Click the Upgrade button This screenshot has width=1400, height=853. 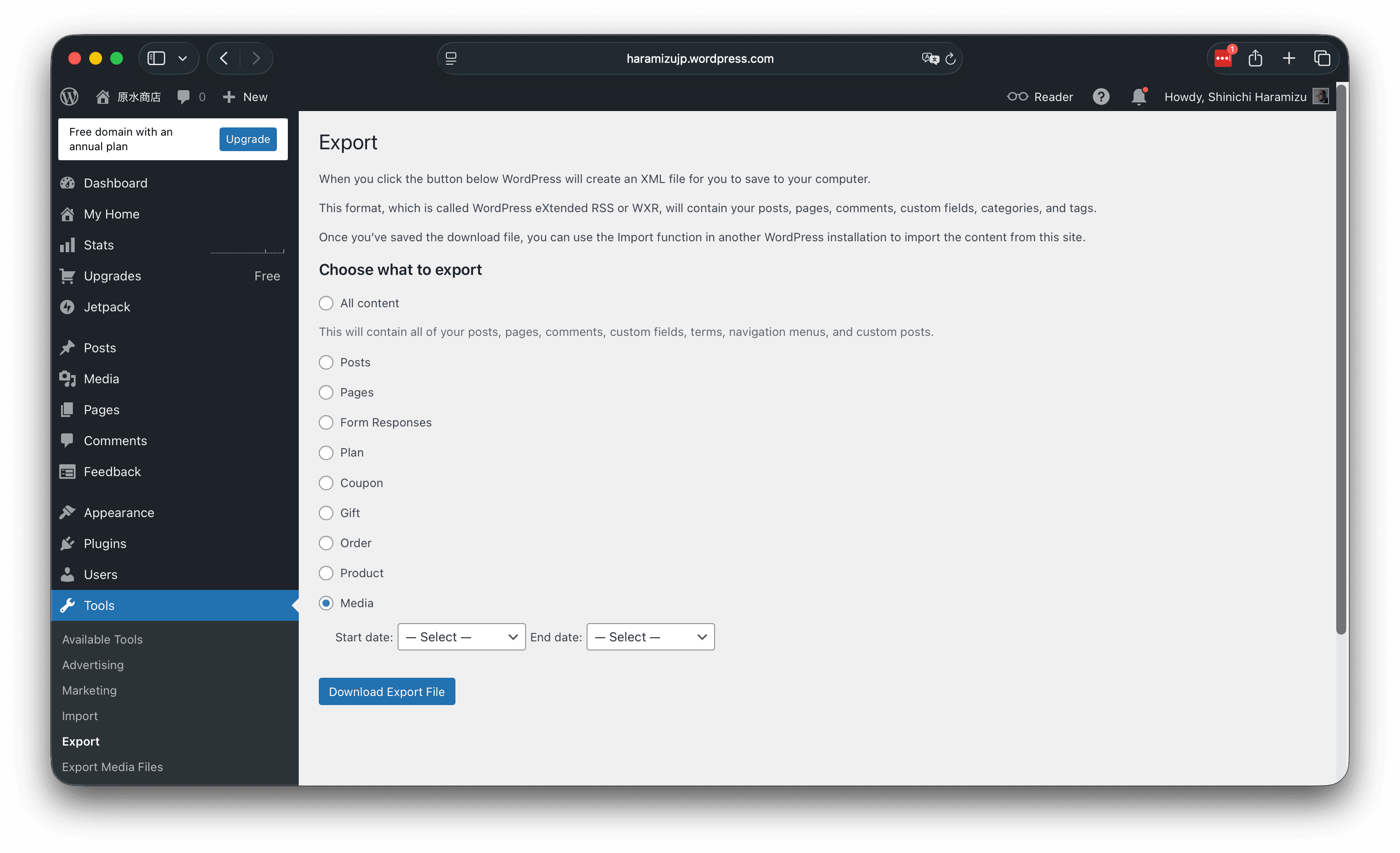coord(248,139)
